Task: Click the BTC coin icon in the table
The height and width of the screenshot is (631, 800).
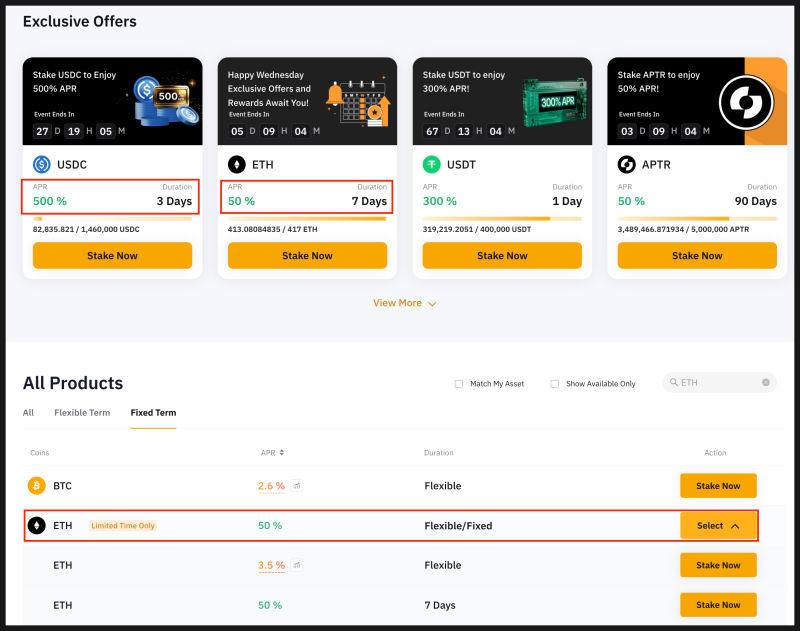Action: coord(36,486)
